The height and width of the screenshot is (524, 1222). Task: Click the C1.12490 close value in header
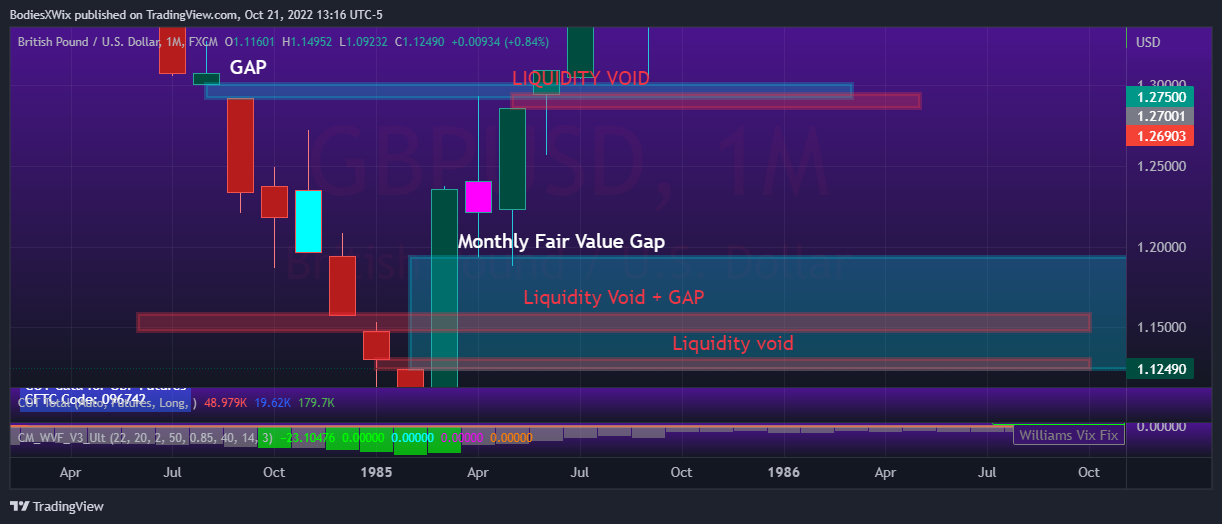(x=421, y=42)
